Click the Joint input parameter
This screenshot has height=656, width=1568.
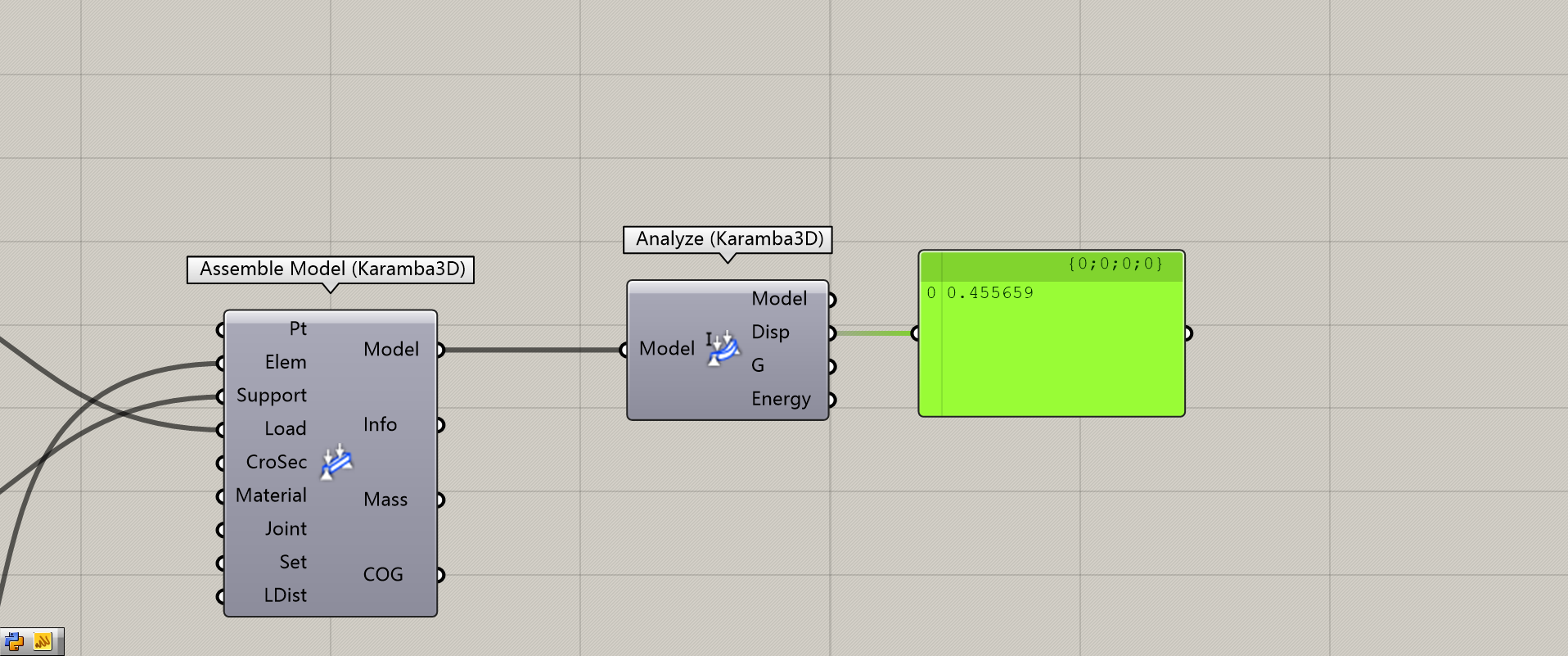286,529
